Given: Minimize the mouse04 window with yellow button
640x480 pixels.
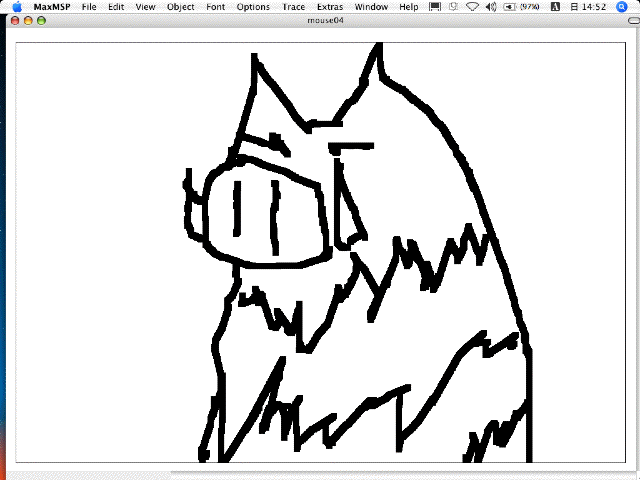Looking at the screenshot, I should pos(28,20).
